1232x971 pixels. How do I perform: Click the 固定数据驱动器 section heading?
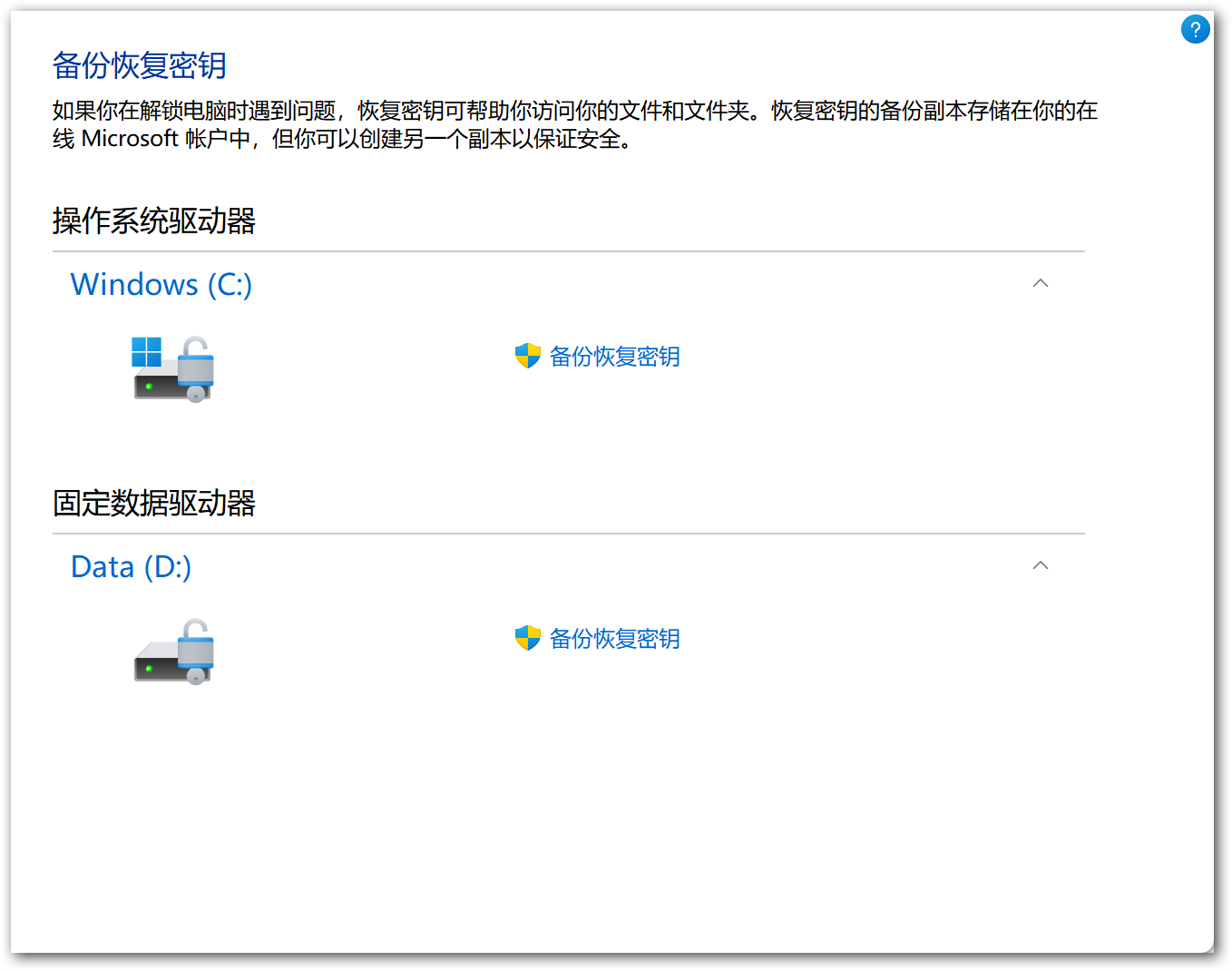point(154,503)
